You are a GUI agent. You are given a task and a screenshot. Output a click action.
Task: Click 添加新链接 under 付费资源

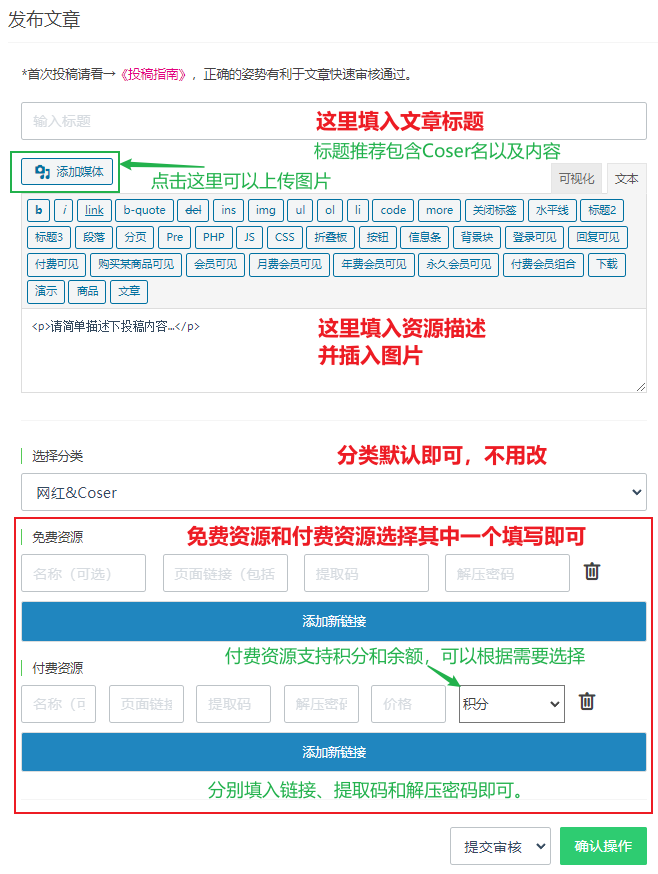pyautogui.click(x=333, y=752)
